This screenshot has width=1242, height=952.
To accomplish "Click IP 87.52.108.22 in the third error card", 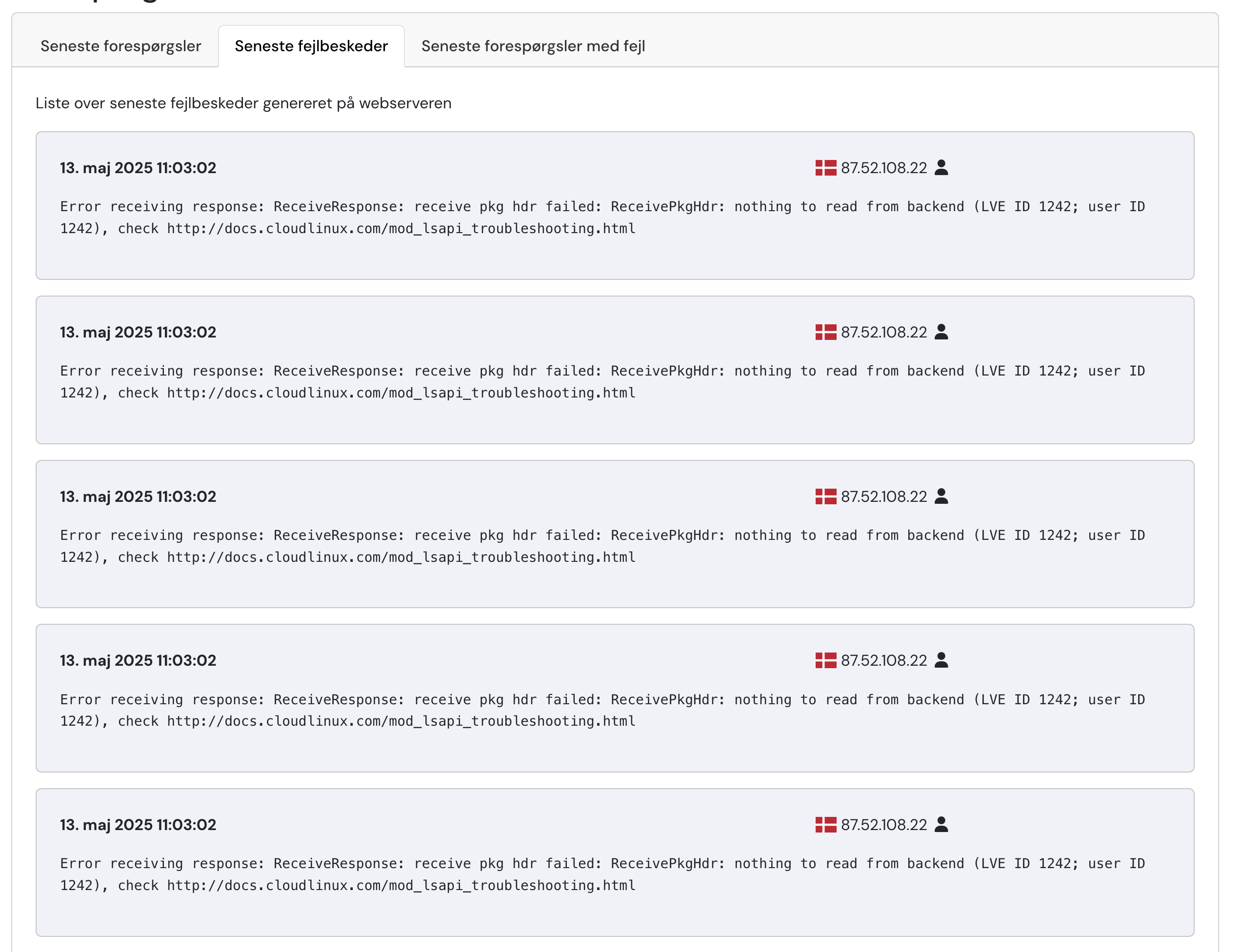I will [884, 496].
